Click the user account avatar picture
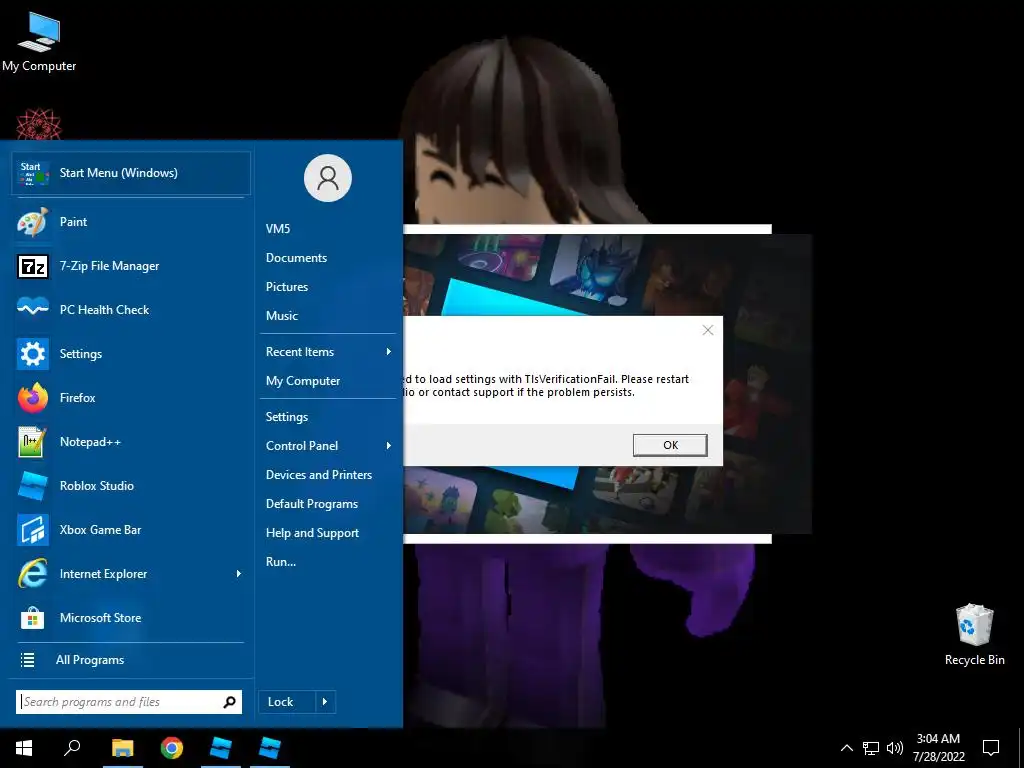Image resolution: width=1024 pixels, height=768 pixels. (x=328, y=178)
